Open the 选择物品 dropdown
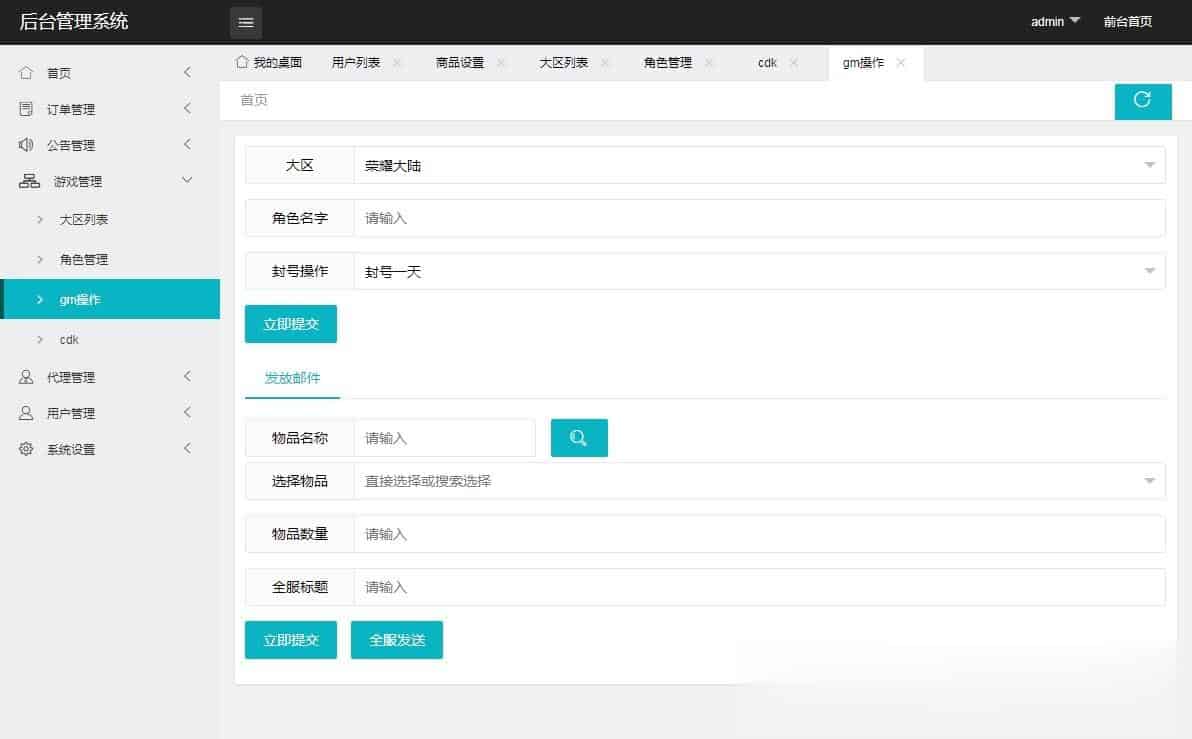The height and width of the screenshot is (739, 1192). click(759, 481)
